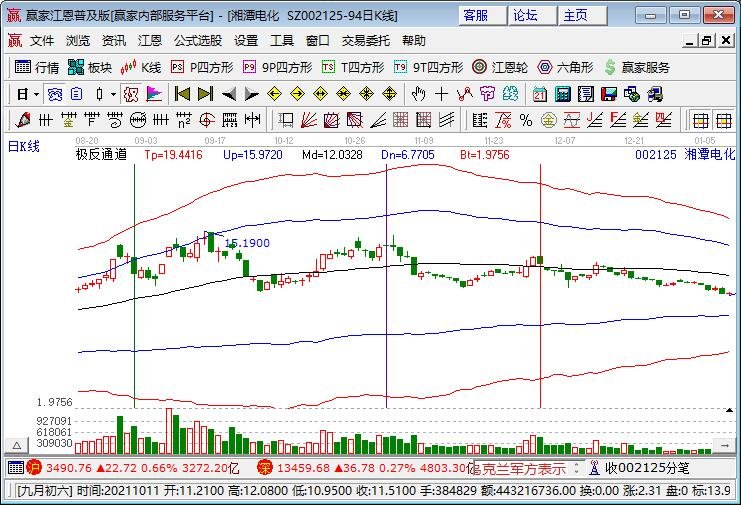The width and height of the screenshot is (741, 505).
Task: Click the red zigzag line icon
Action: (x=465, y=94)
